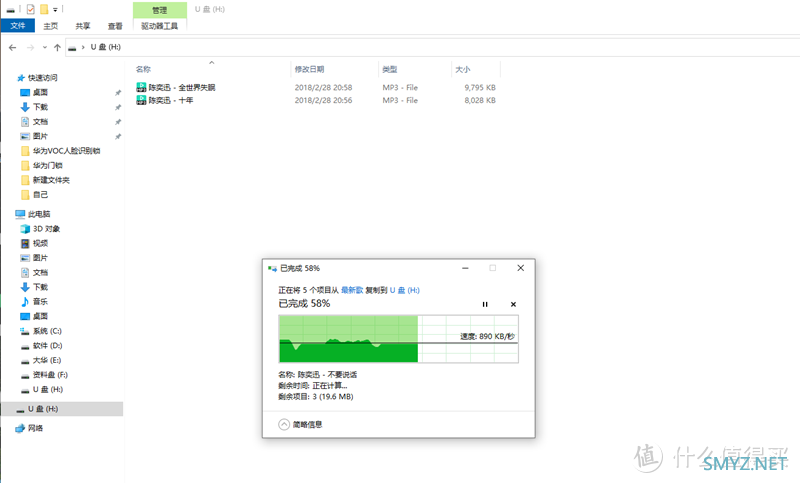This screenshot has width=800, height=483.
Task: Open the recent locations dropdown arrow
Action: 45,47
